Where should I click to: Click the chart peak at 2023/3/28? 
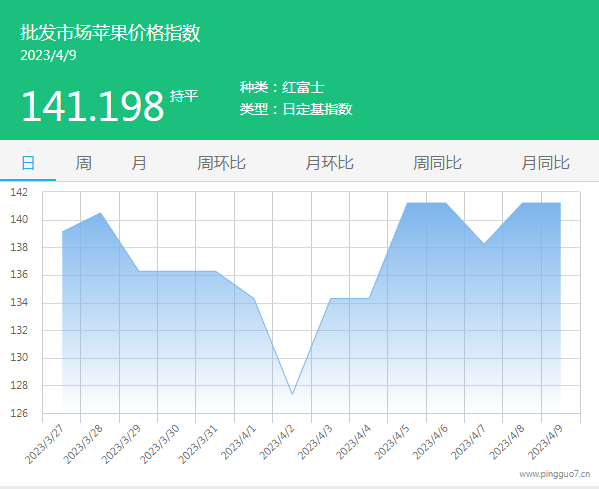coord(100,213)
